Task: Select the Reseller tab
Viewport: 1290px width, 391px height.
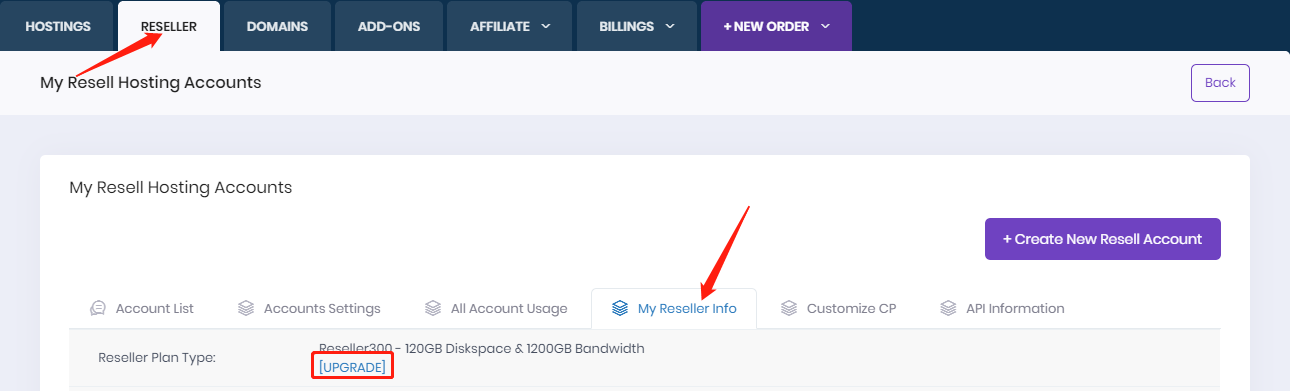Action: point(169,26)
